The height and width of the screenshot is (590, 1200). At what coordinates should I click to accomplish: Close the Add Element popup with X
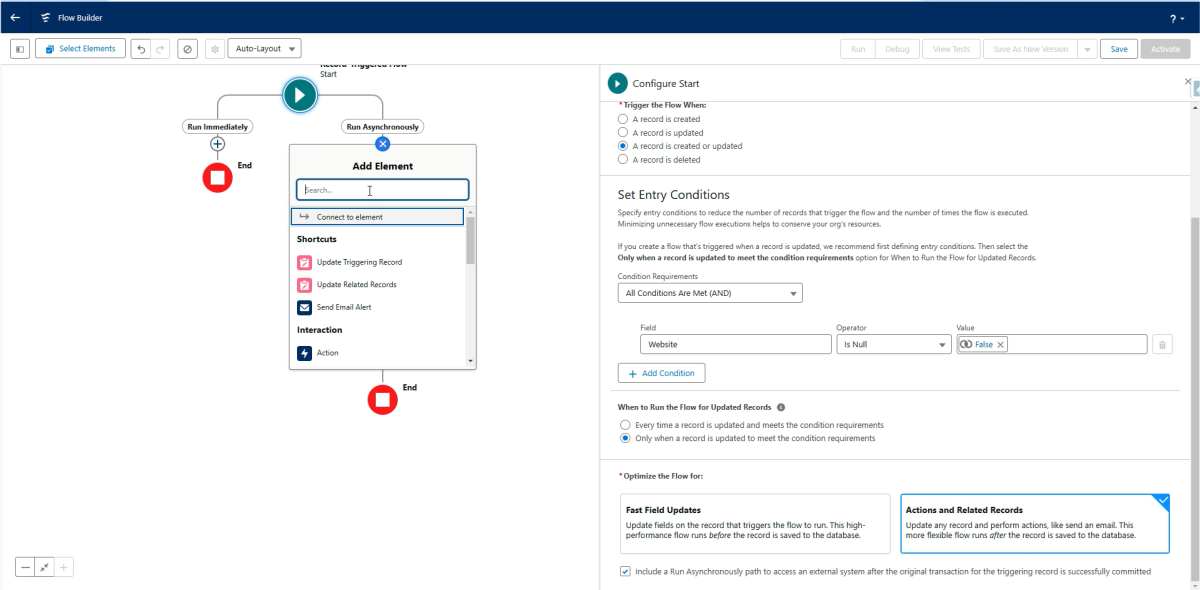pyautogui.click(x=382, y=144)
